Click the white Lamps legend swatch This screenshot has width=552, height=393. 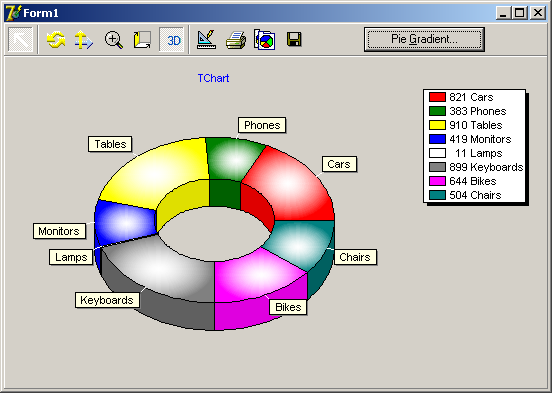point(437,153)
